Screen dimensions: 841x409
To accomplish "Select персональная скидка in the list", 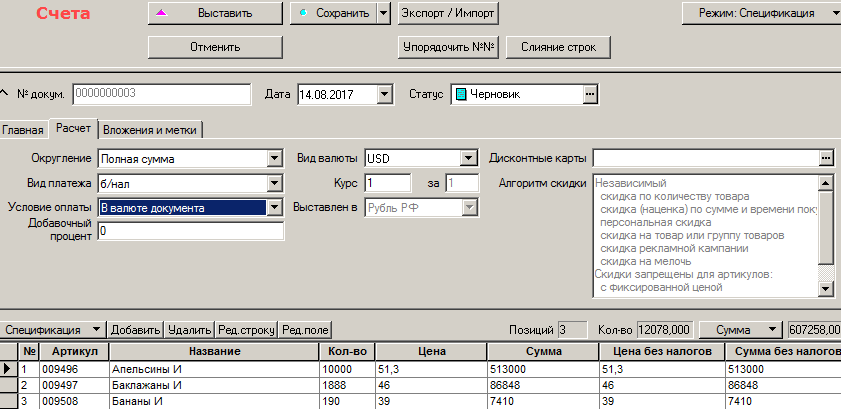I will (655, 222).
